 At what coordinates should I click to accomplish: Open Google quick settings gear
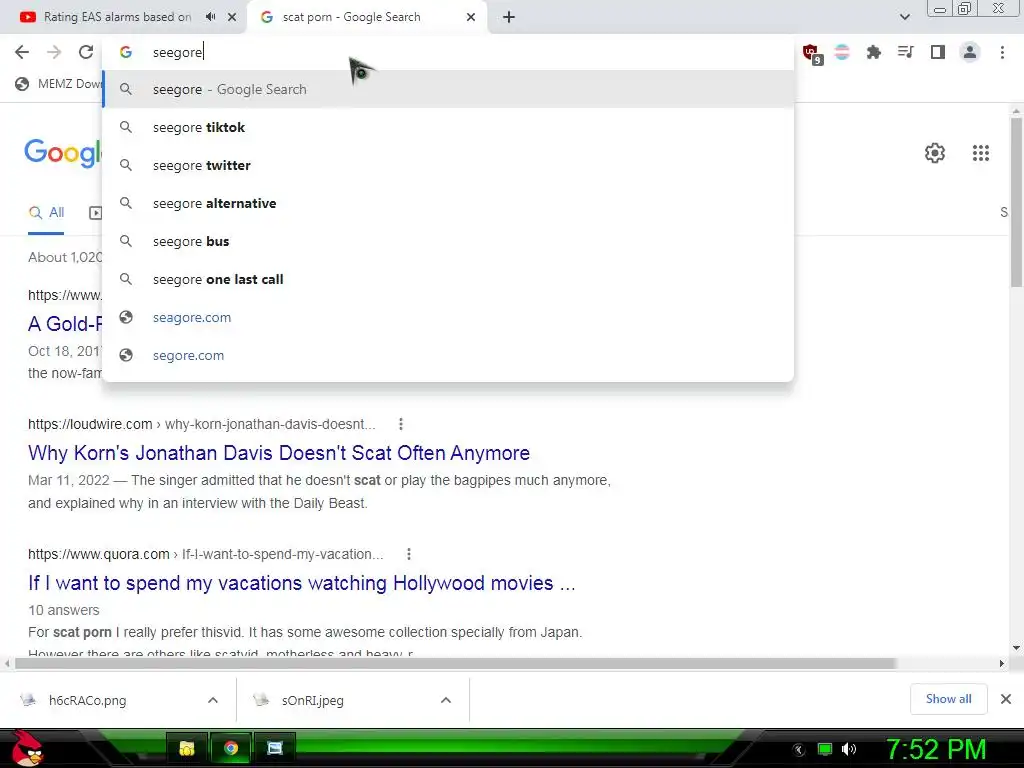click(x=935, y=153)
